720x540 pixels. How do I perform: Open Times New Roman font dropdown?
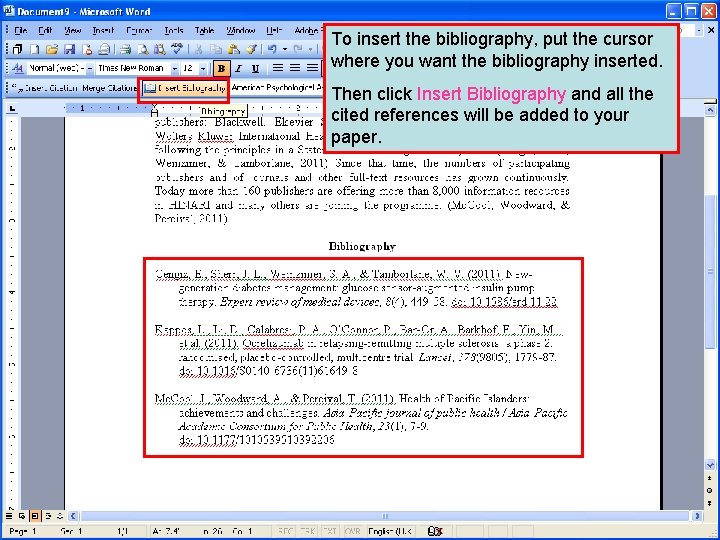point(174,68)
